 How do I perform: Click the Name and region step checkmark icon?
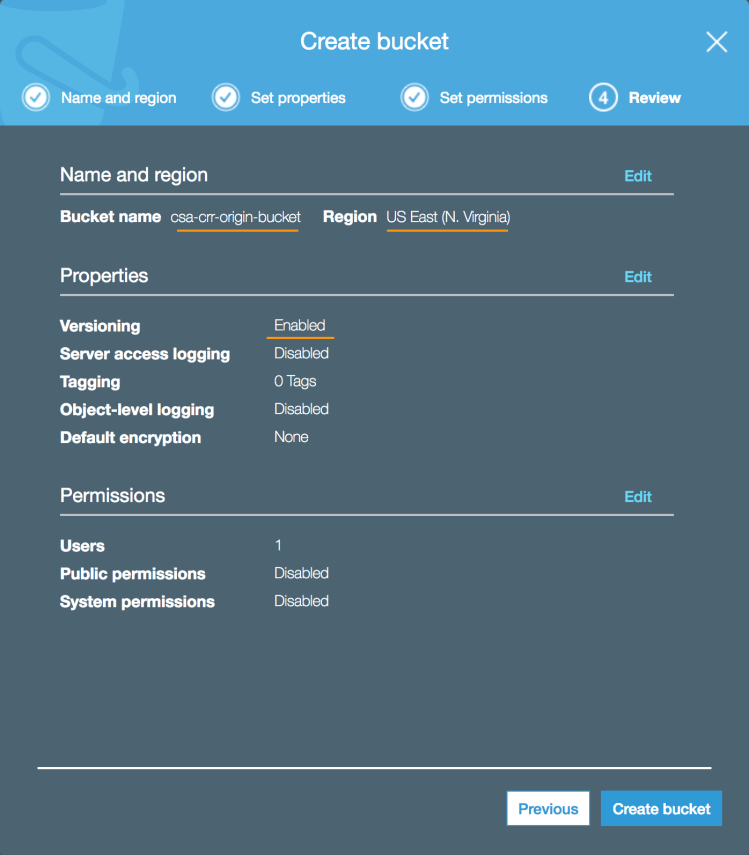36,98
